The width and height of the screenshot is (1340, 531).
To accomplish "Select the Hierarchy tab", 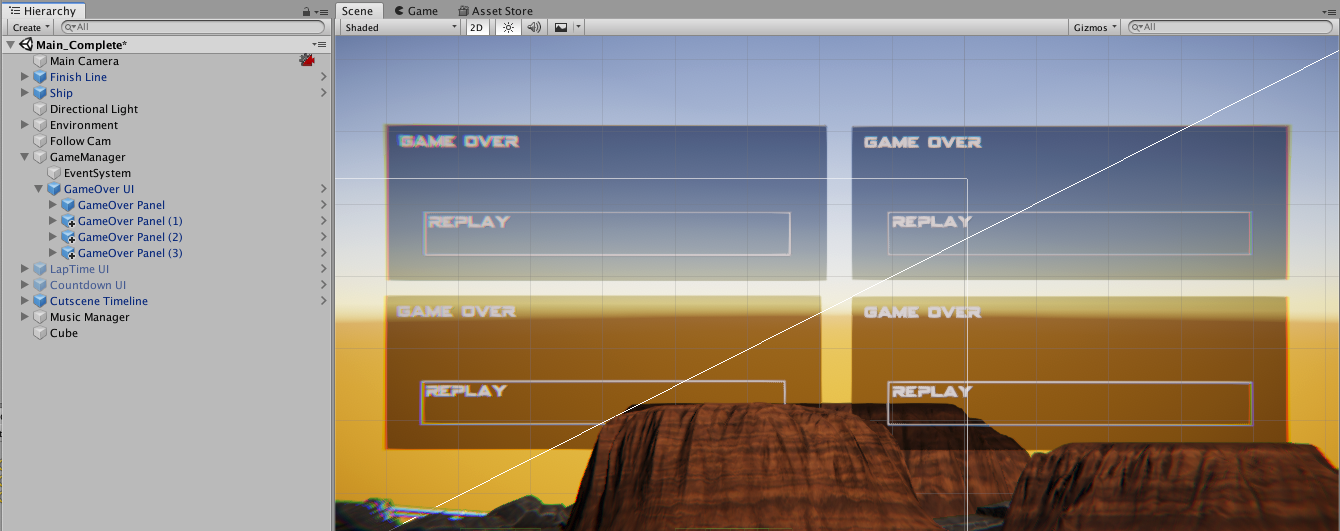I will (x=42, y=10).
